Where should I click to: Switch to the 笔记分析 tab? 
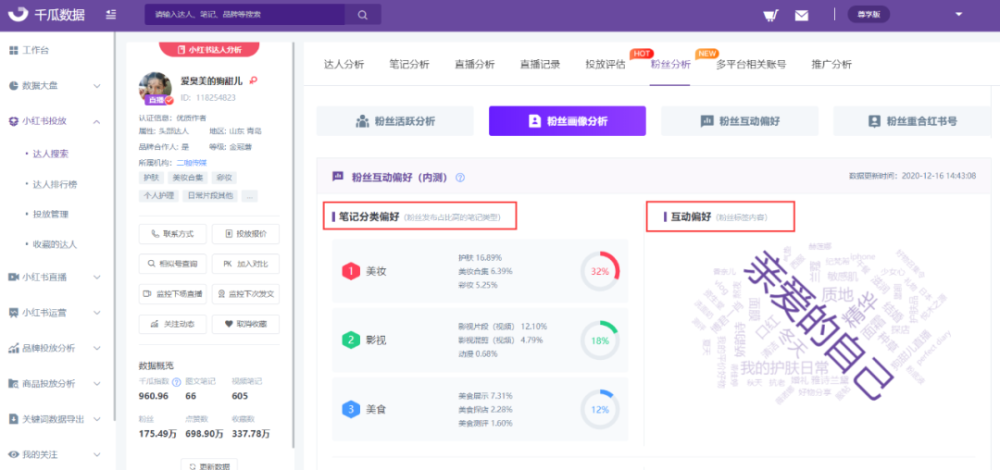click(409, 64)
